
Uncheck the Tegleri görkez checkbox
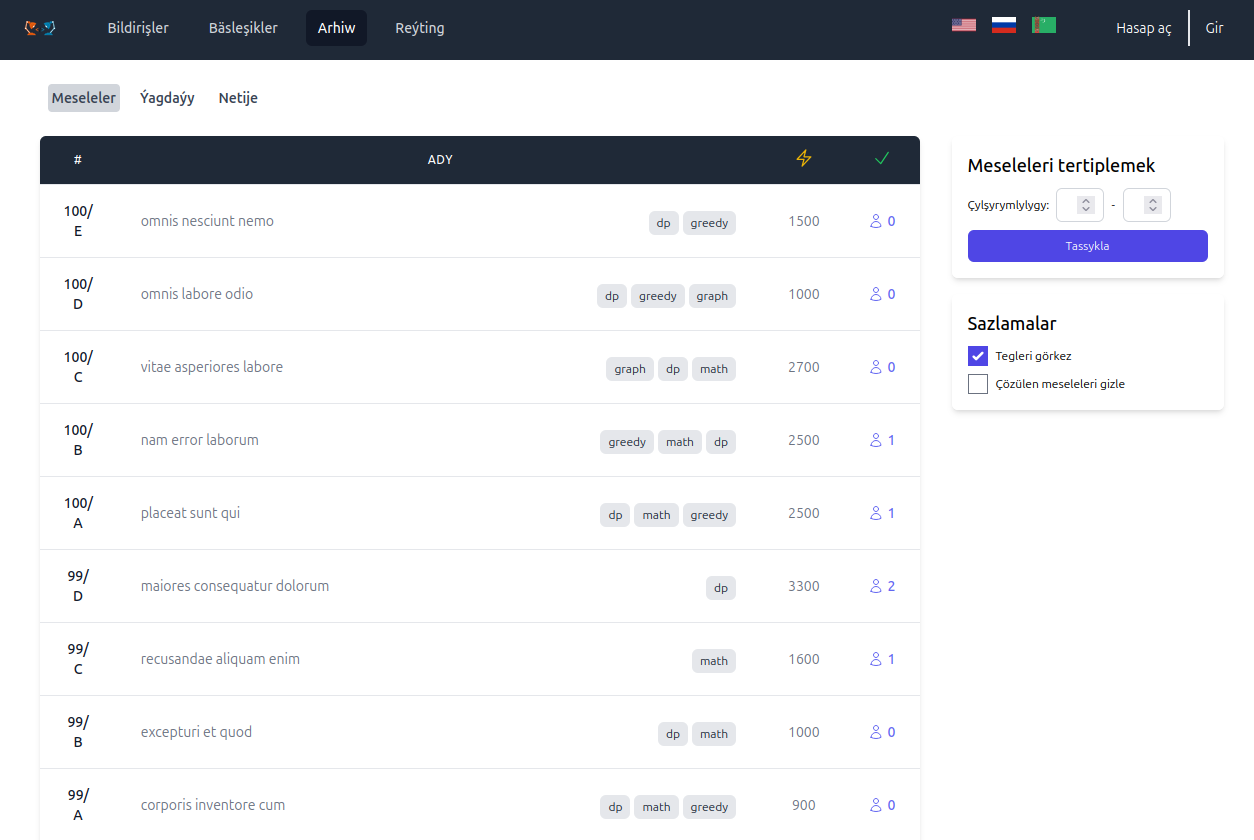978,356
